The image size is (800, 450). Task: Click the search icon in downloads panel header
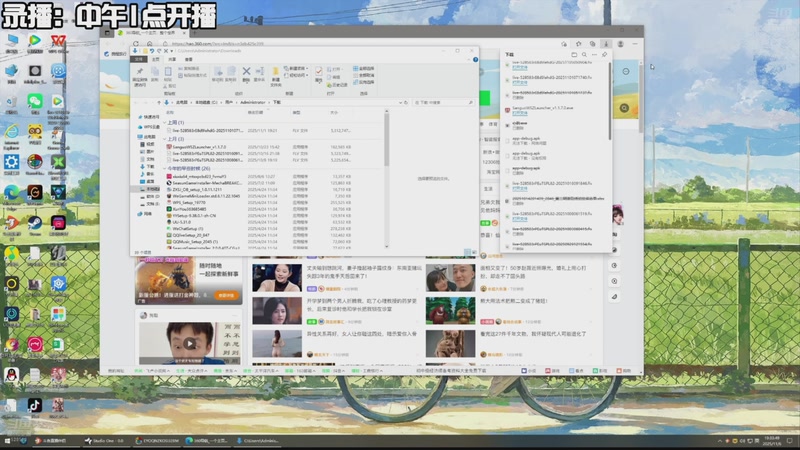(584, 54)
